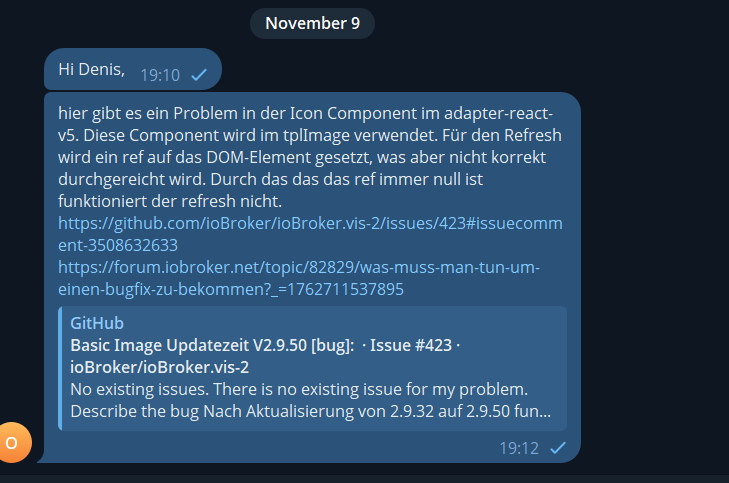Open the "Basic Image Updatezeit" preview title
The image size is (729, 483).
(212, 345)
